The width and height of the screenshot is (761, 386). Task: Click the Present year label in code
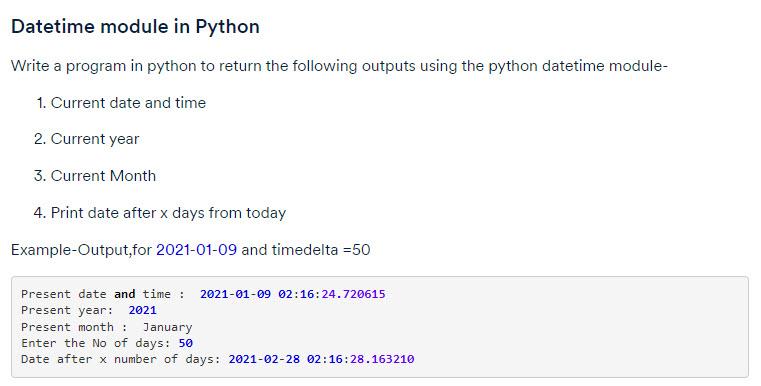67,310
